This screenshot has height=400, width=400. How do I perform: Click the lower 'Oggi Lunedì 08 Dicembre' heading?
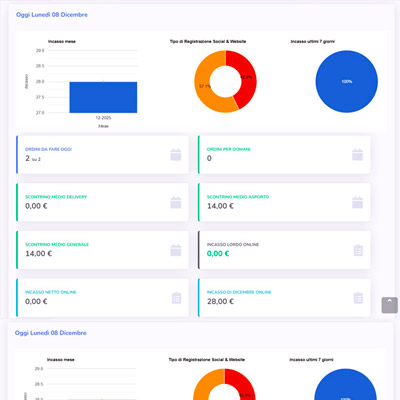pyautogui.click(x=50, y=333)
